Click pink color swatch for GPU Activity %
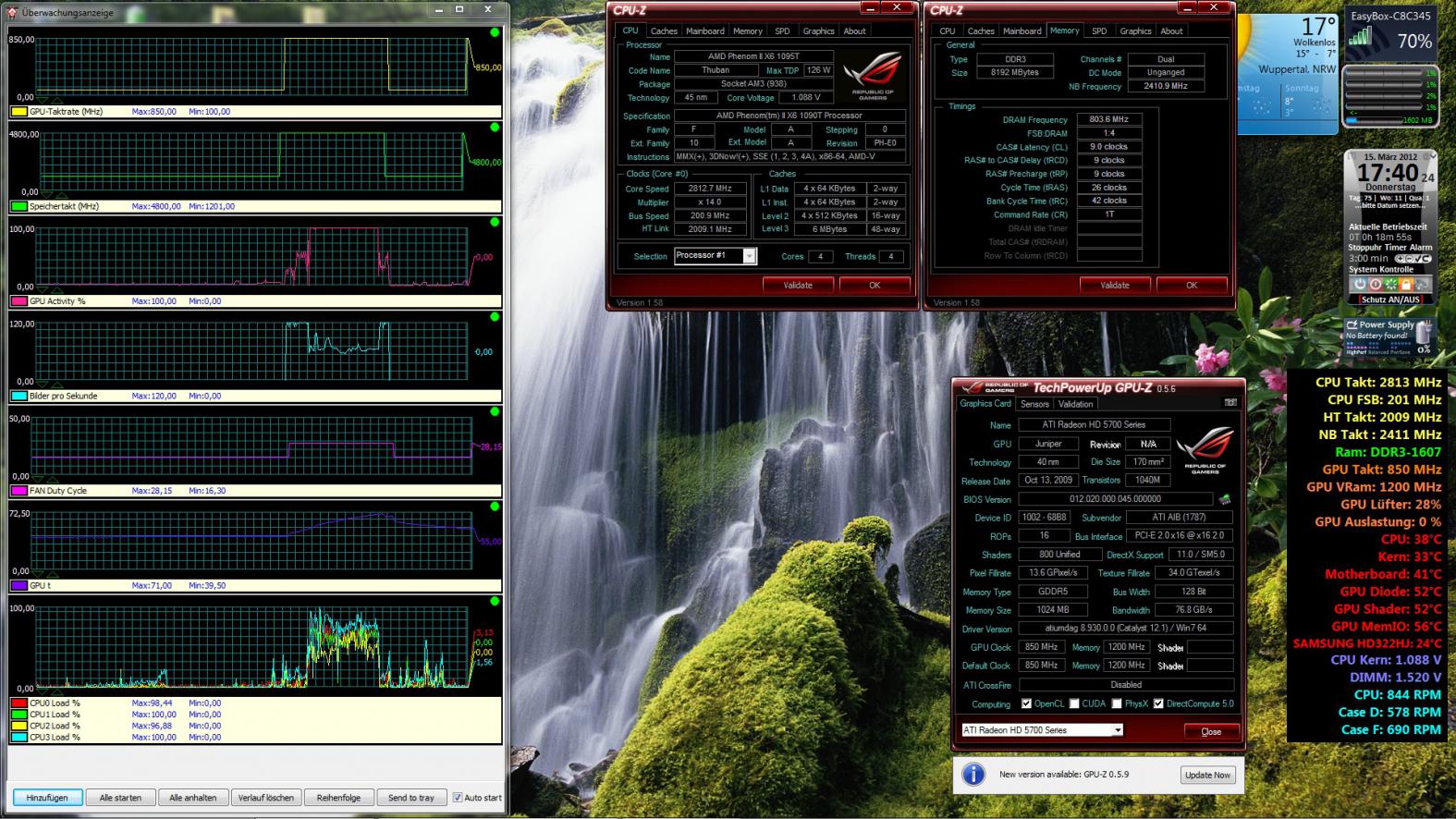The height and width of the screenshot is (819, 1456). tap(18, 301)
